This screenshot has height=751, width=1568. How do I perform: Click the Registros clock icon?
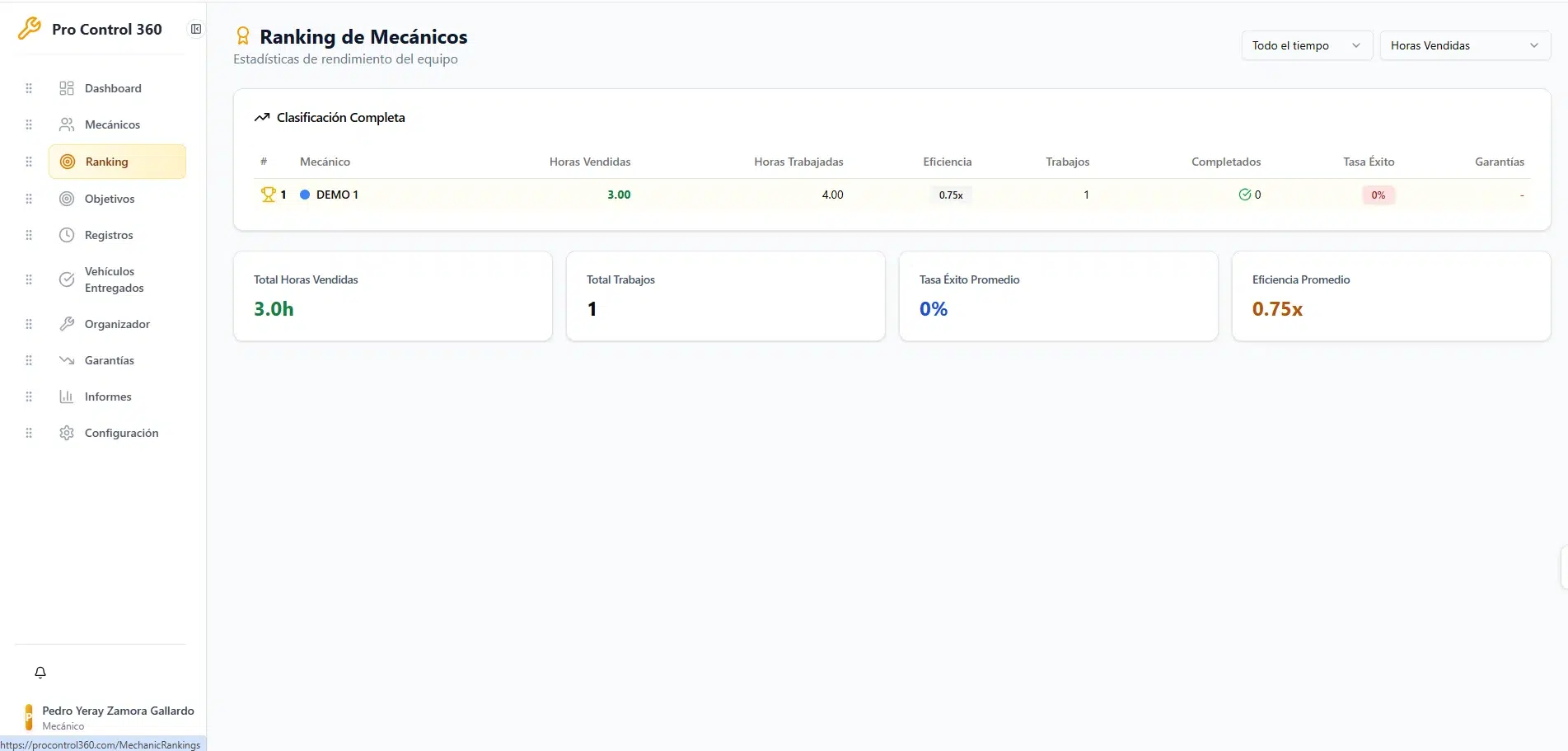[67, 235]
